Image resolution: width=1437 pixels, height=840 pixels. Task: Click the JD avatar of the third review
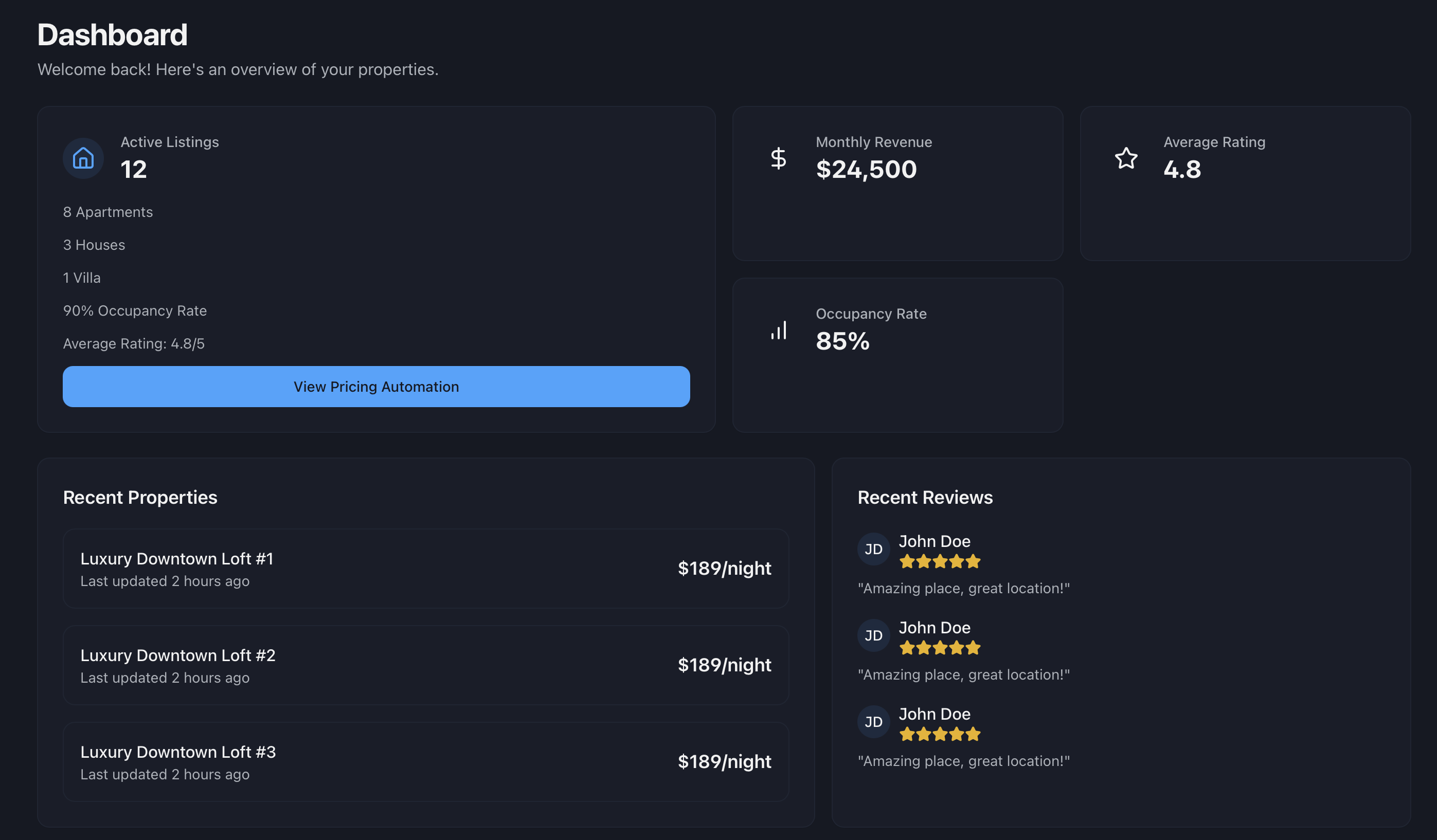[873, 721]
